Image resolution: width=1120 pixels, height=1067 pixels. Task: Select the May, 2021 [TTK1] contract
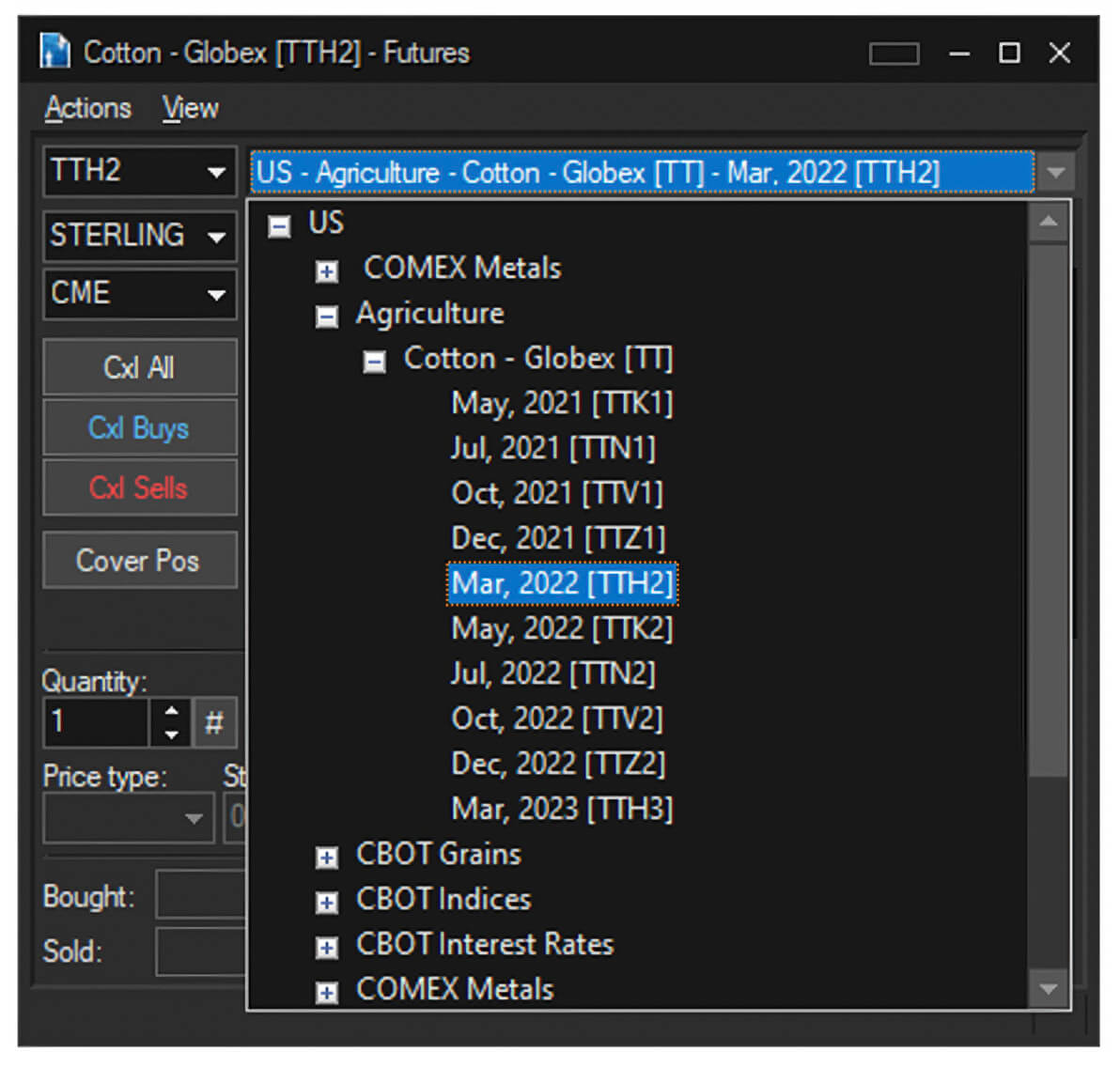point(562,404)
